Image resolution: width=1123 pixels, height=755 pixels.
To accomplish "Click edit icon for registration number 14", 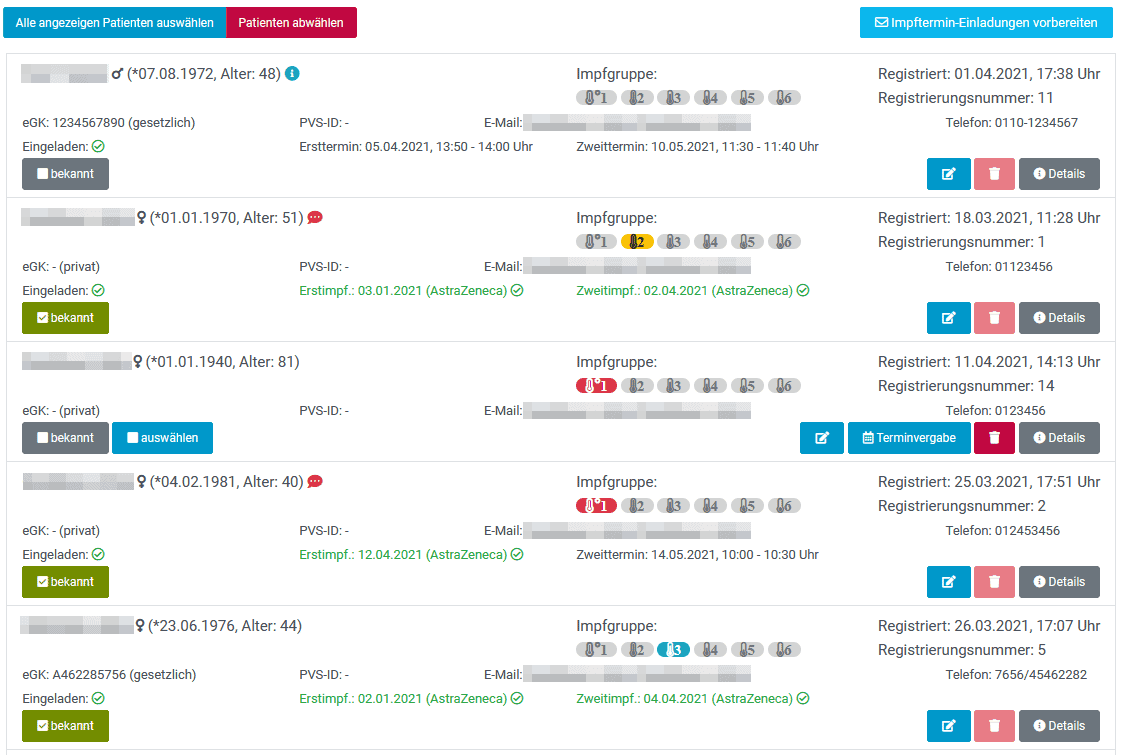I will (822, 438).
